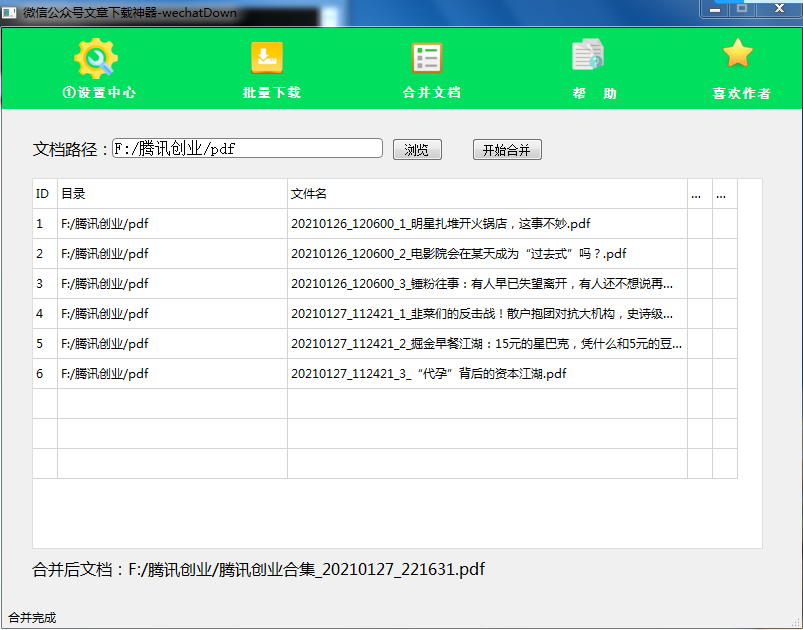Click 合并完成 status bar message
Image resolution: width=803 pixels, height=630 pixels.
[32, 618]
